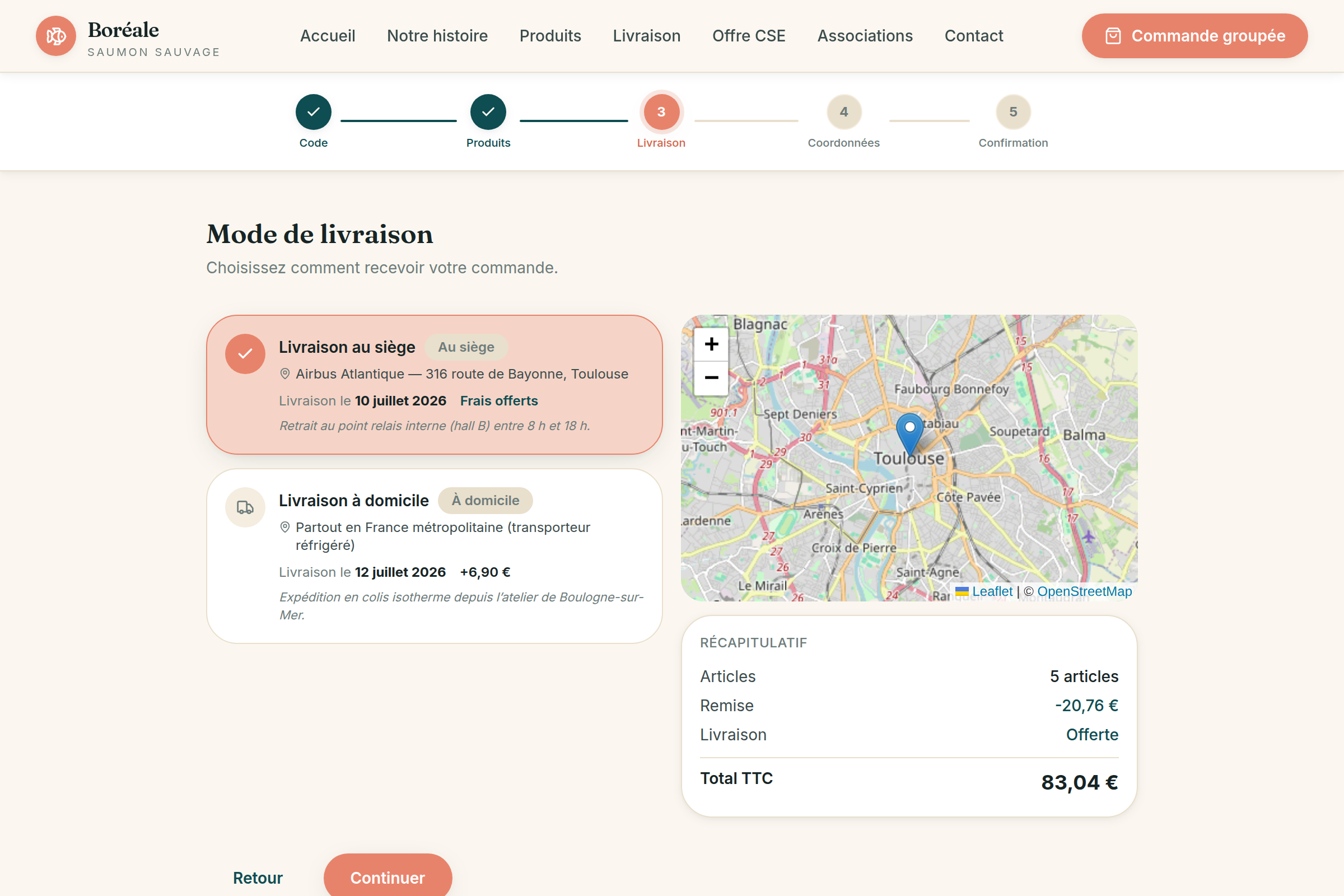Open the Associations page

click(x=865, y=36)
